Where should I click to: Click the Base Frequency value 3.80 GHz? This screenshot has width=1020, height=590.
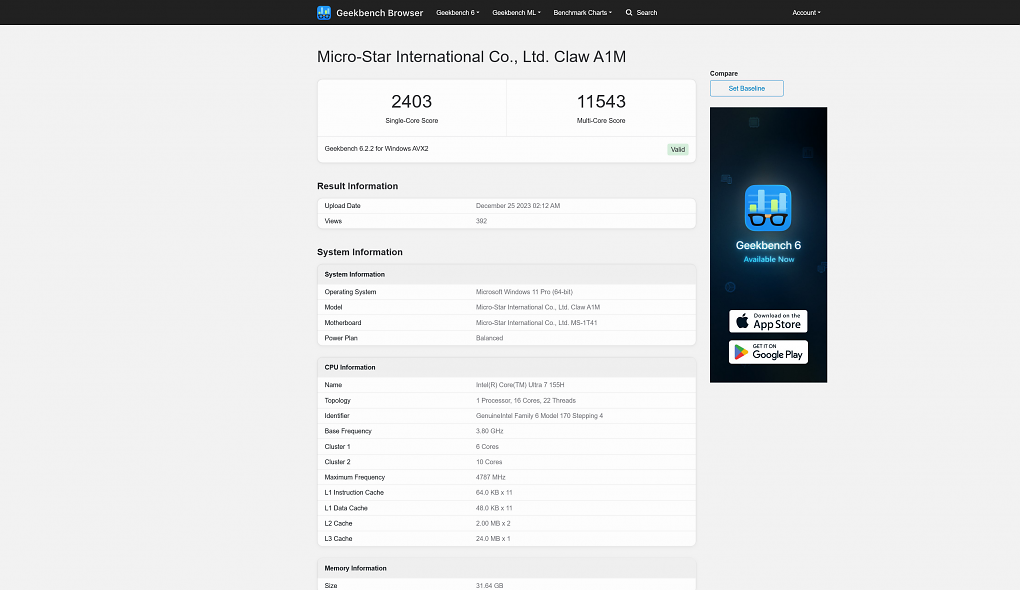[x=490, y=431]
